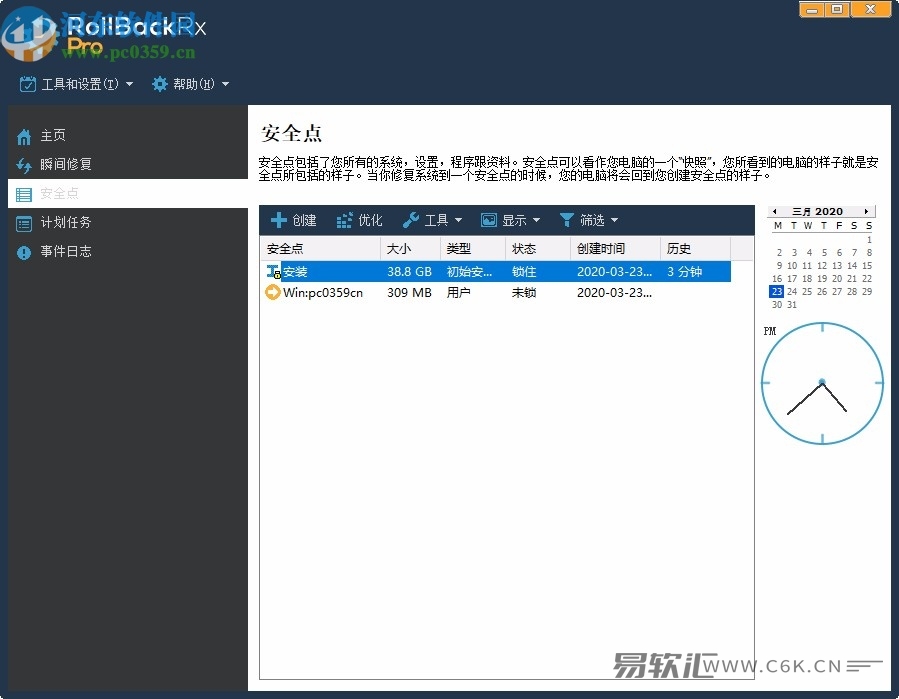This screenshot has height=699, width=899.
Task: Open the 主页 home page icon
Action: click(x=24, y=137)
